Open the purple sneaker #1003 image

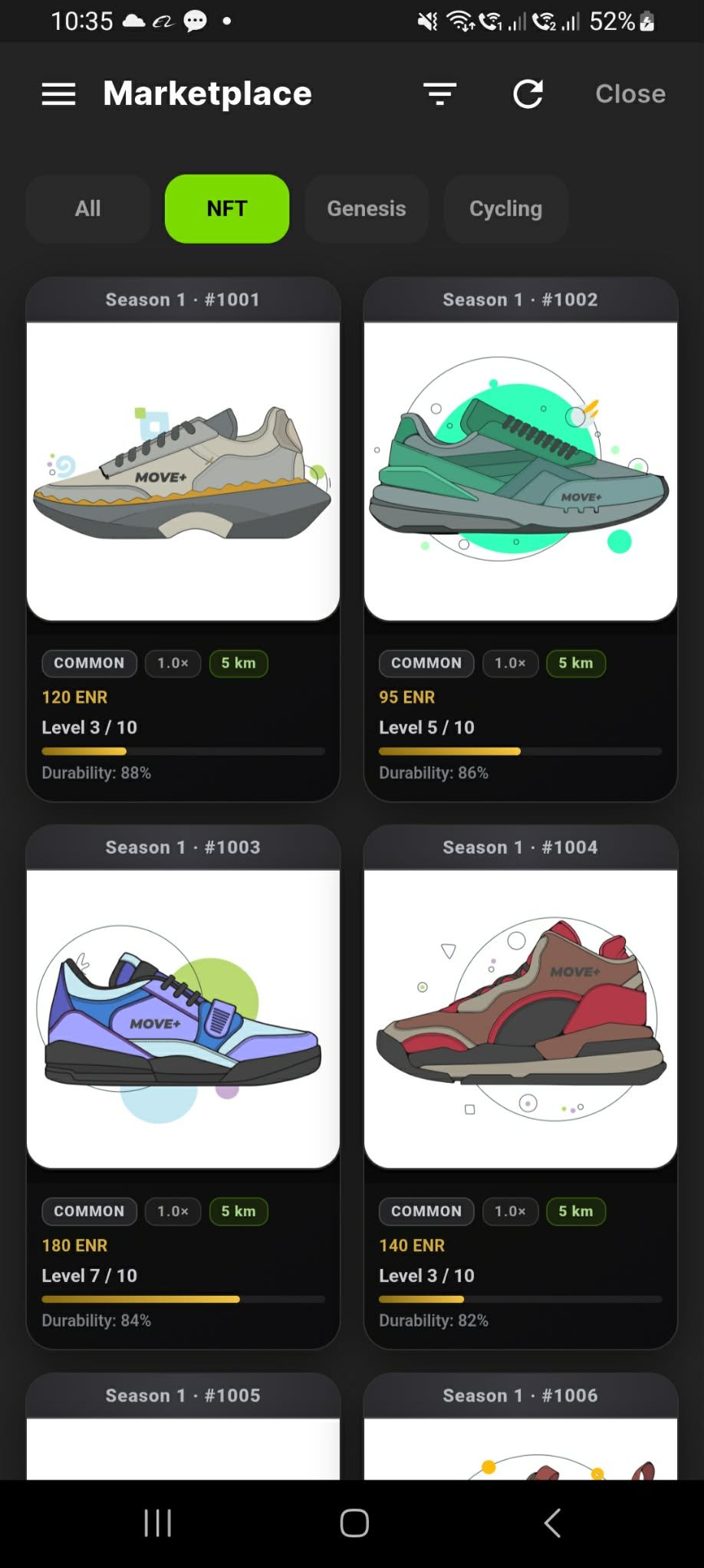click(x=183, y=1019)
